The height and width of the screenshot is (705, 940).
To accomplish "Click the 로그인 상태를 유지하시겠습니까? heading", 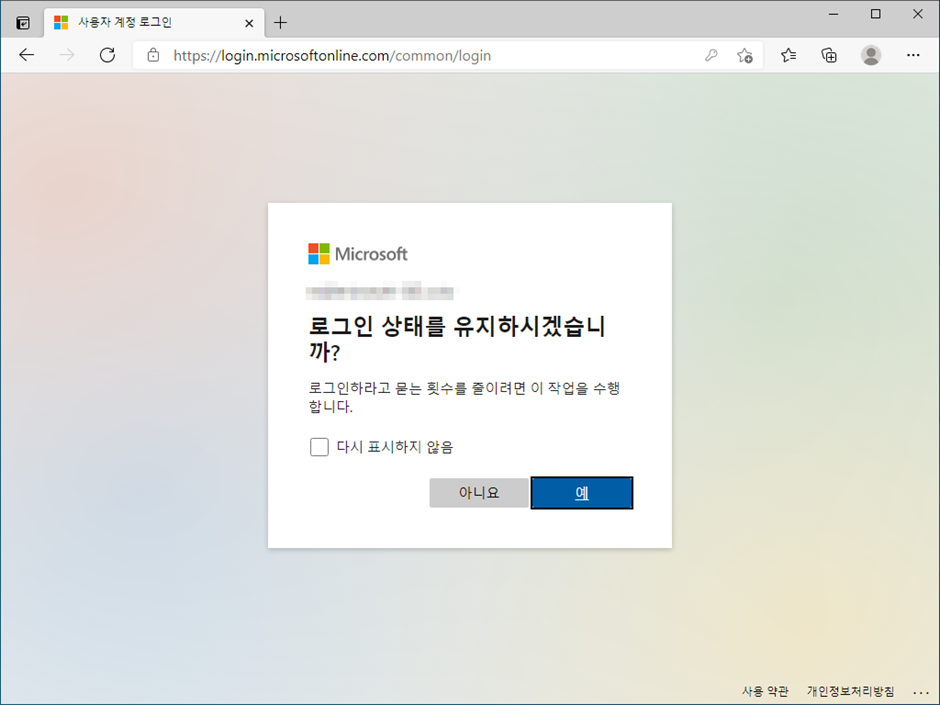I will [x=457, y=339].
